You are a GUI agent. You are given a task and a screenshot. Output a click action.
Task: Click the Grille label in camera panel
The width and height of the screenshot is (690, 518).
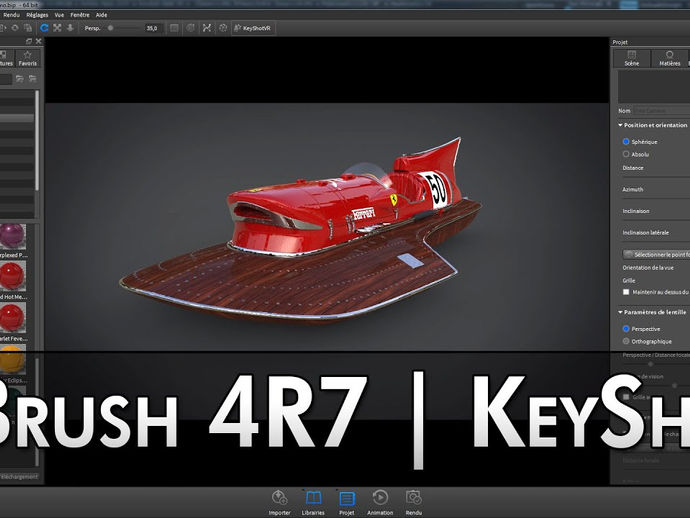click(629, 280)
